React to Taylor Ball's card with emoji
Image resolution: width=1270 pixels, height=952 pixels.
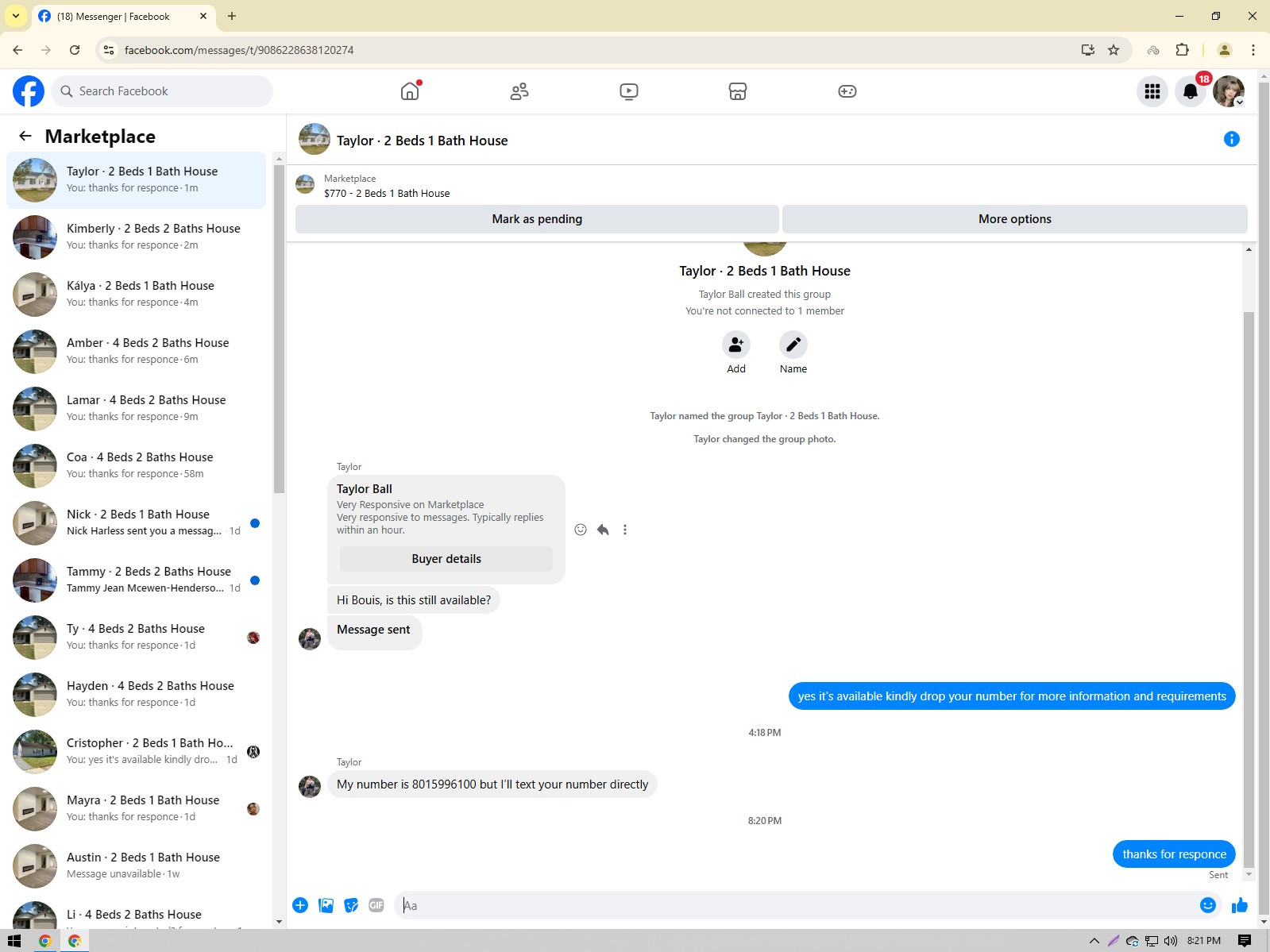(581, 530)
